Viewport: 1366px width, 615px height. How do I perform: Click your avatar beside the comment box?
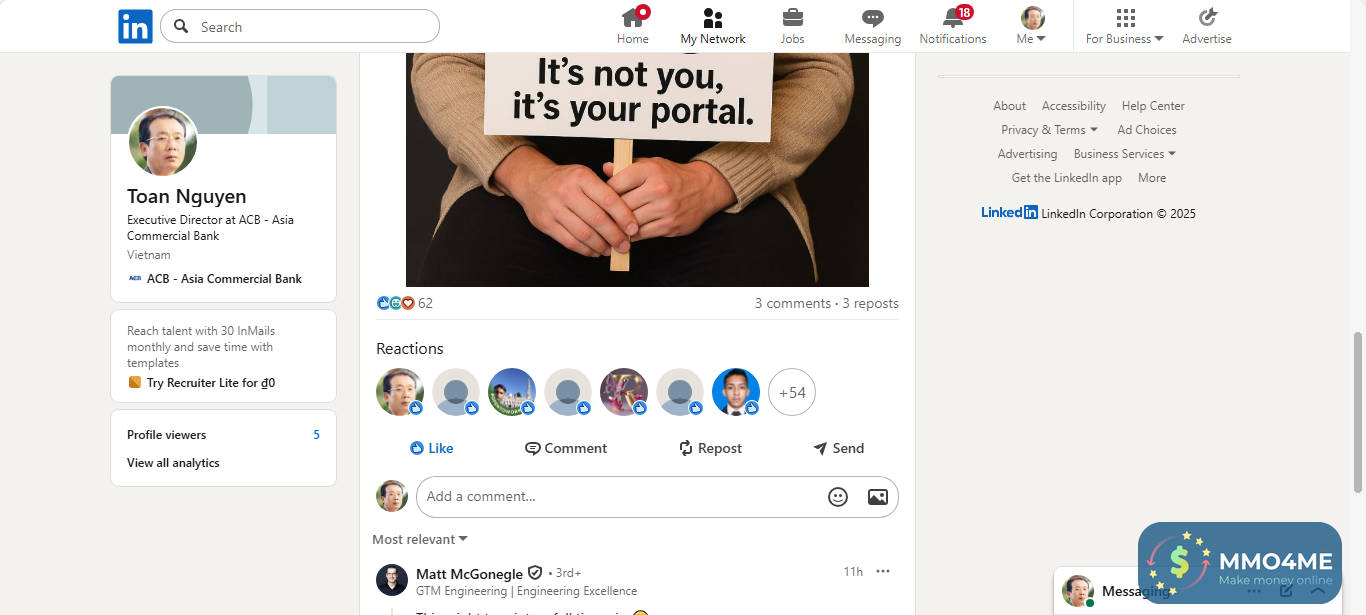pyautogui.click(x=392, y=496)
